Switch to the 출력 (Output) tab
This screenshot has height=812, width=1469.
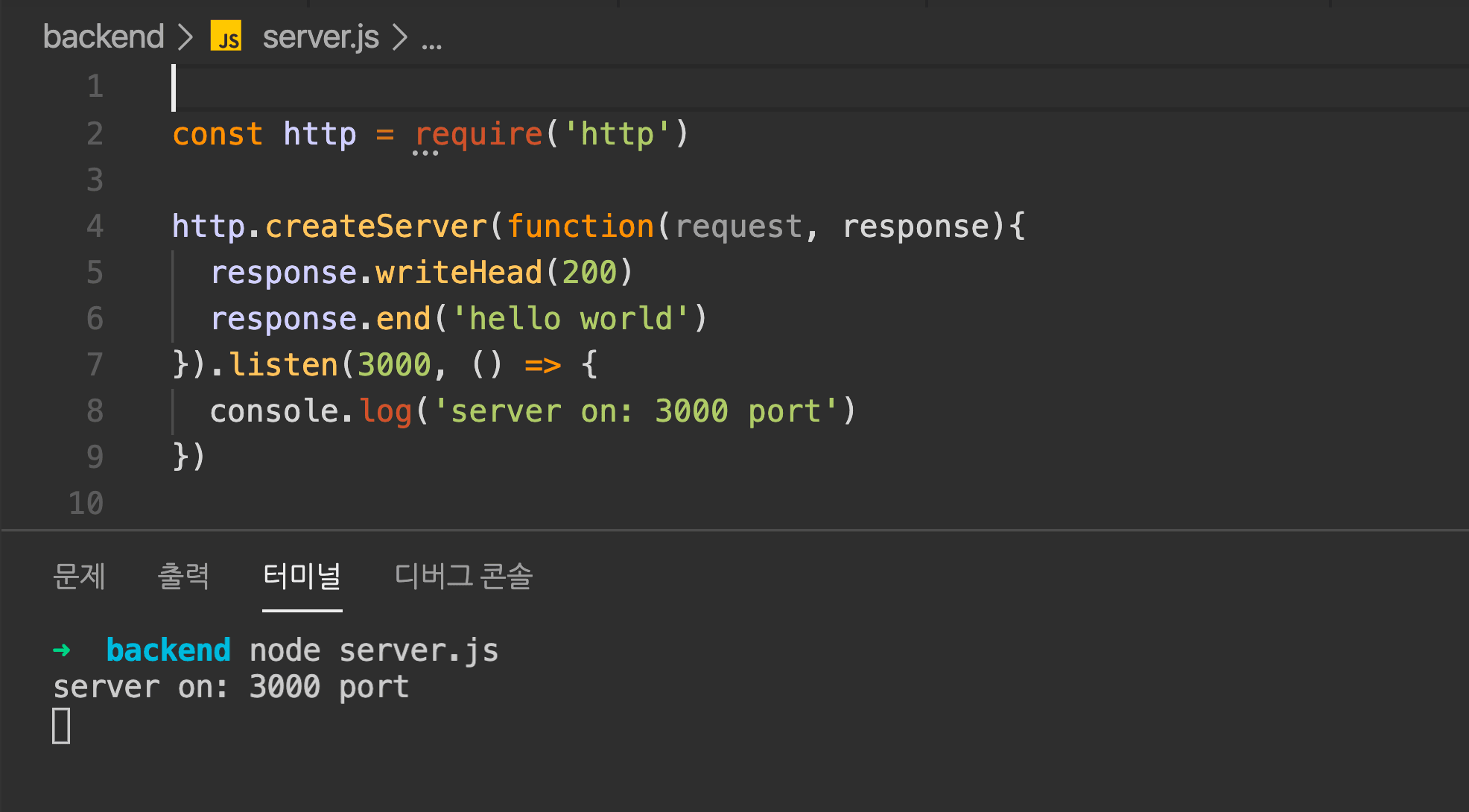pyautogui.click(x=183, y=576)
